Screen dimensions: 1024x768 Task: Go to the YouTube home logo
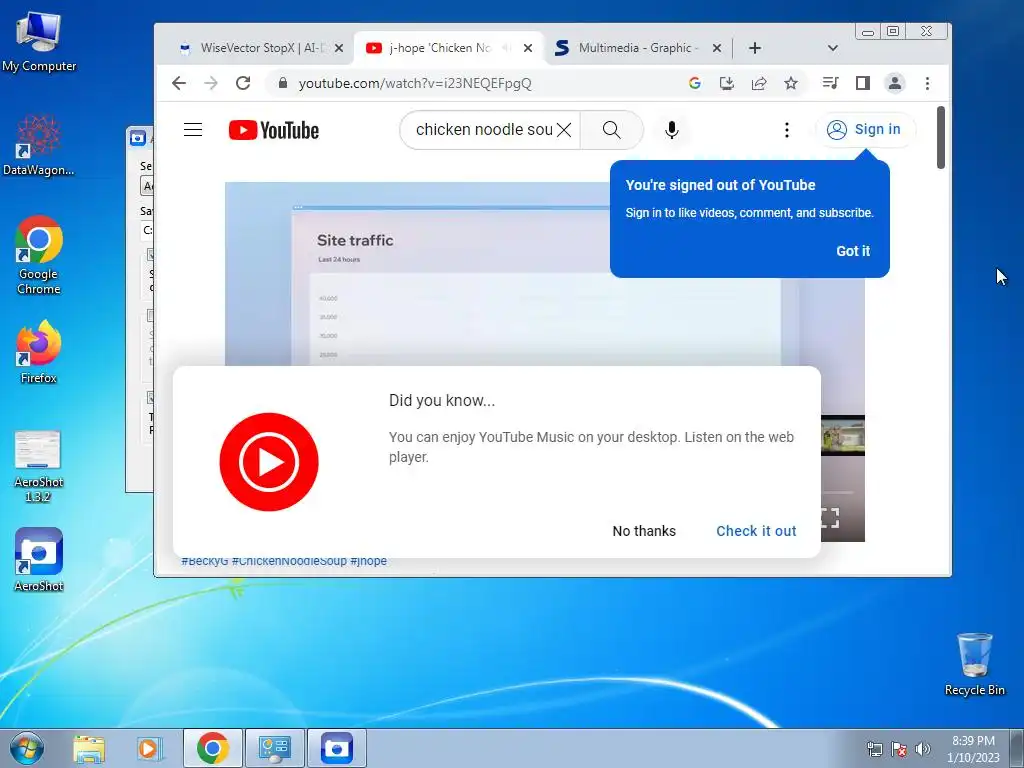pyautogui.click(x=274, y=131)
